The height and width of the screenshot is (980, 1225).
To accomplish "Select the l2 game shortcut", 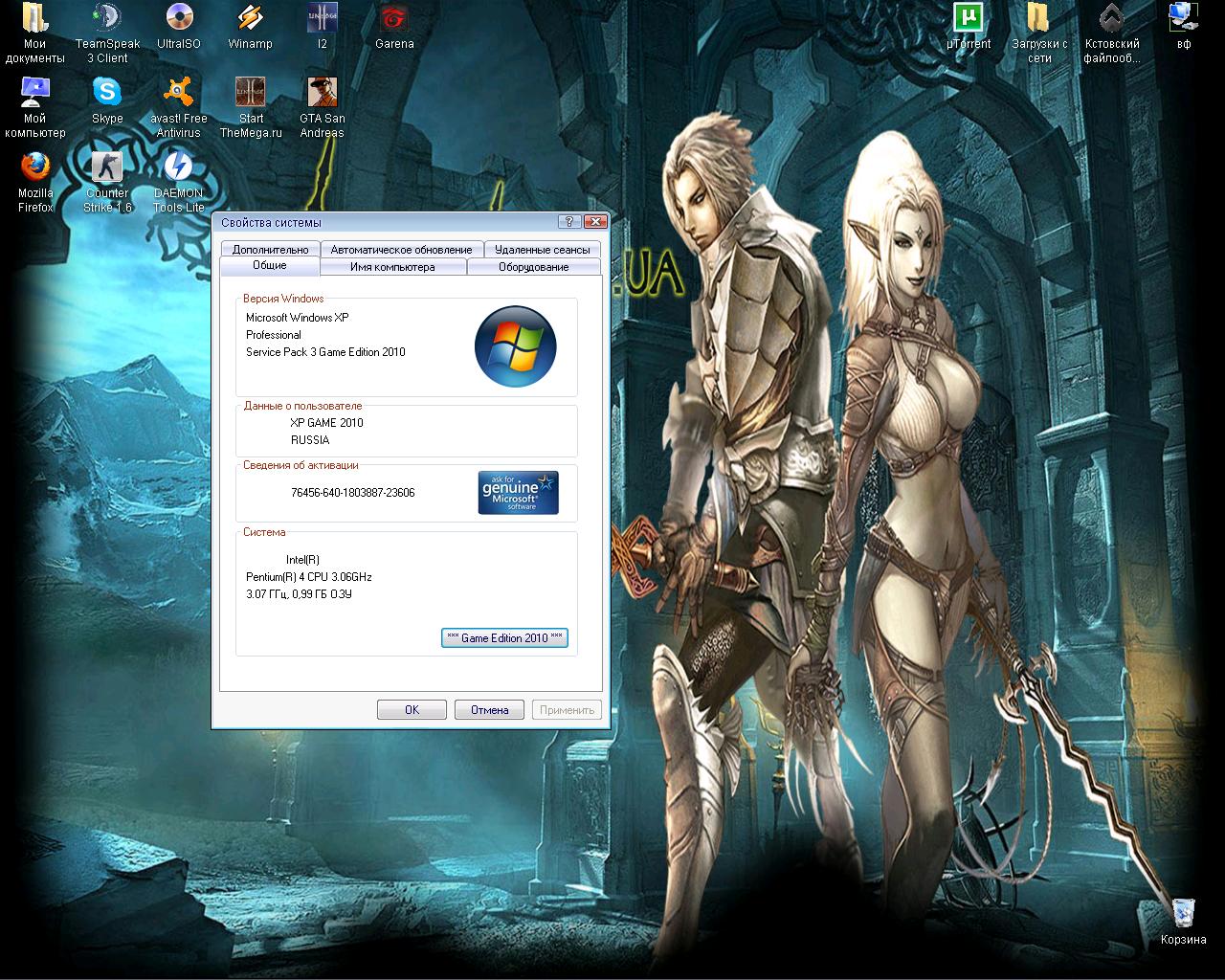I will [323, 27].
